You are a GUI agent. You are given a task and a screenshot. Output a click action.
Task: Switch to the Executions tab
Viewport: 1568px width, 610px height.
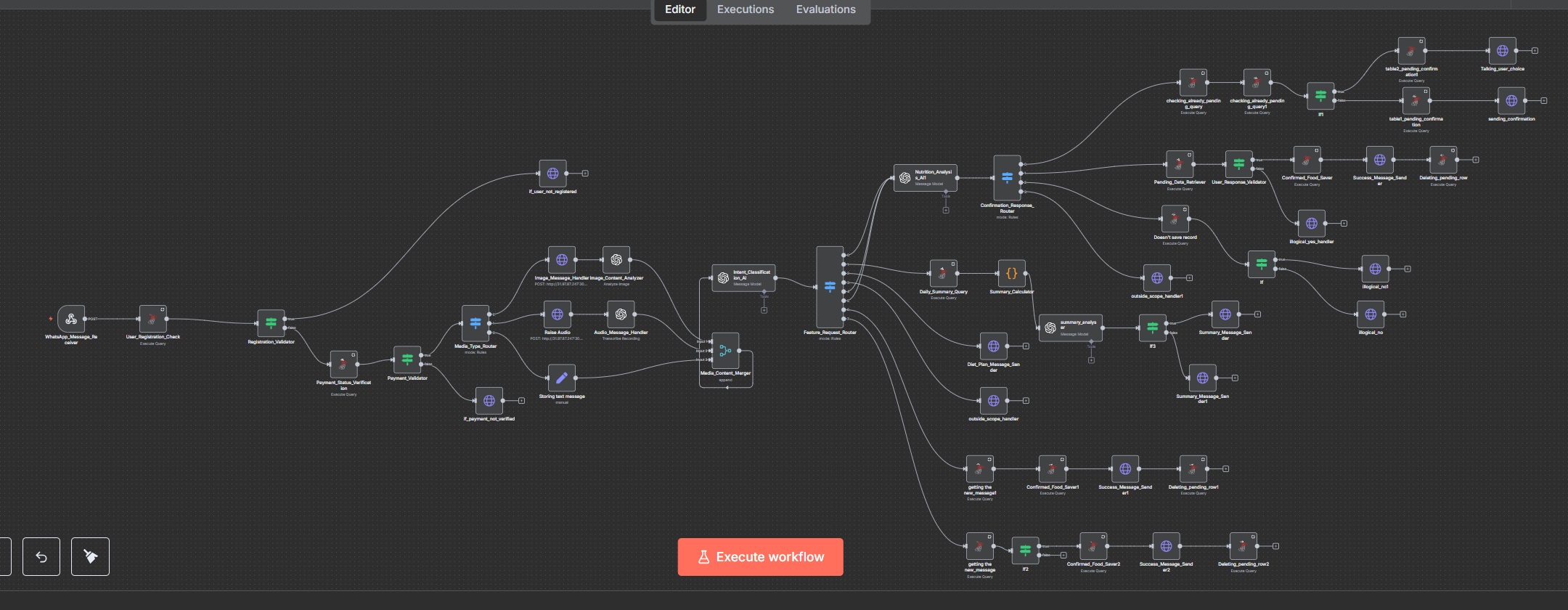click(x=746, y=9)
